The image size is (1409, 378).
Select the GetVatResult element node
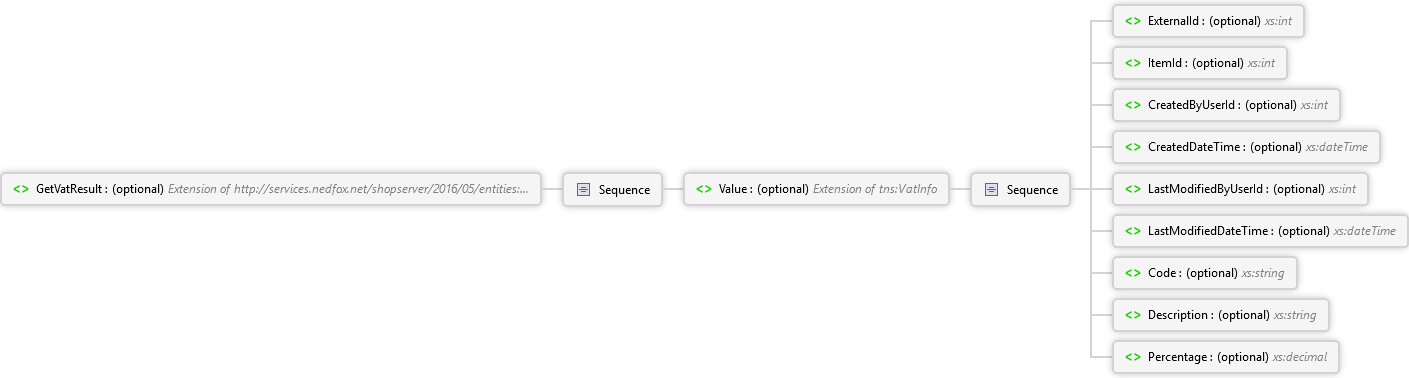(x=271, y=189)
